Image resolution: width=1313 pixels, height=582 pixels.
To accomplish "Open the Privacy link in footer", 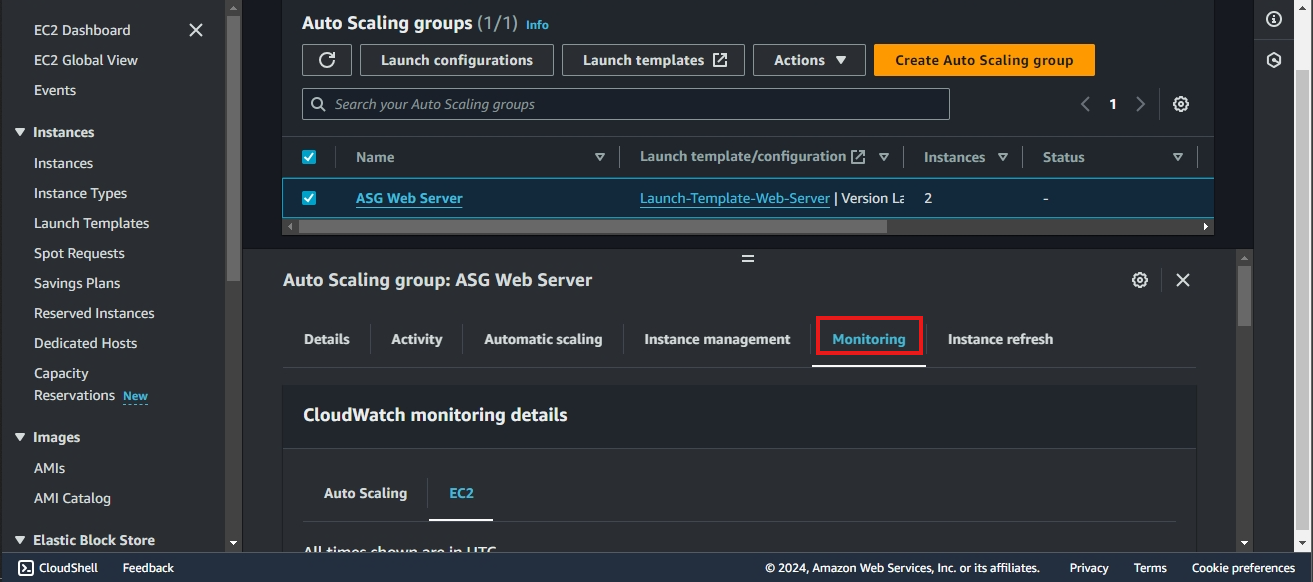I will tap(1089, 568).
